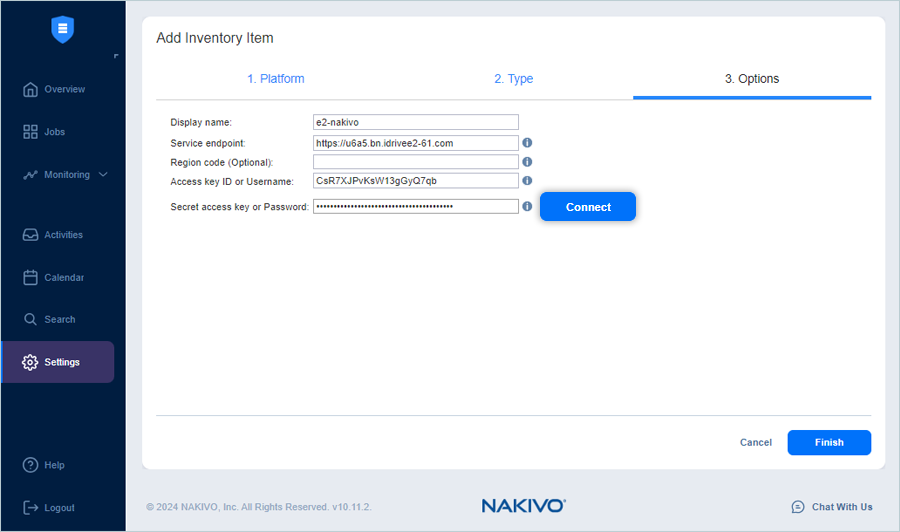Focus the Secret access key password field
Viewport: 900px width, 532px height.
point(416,206)
